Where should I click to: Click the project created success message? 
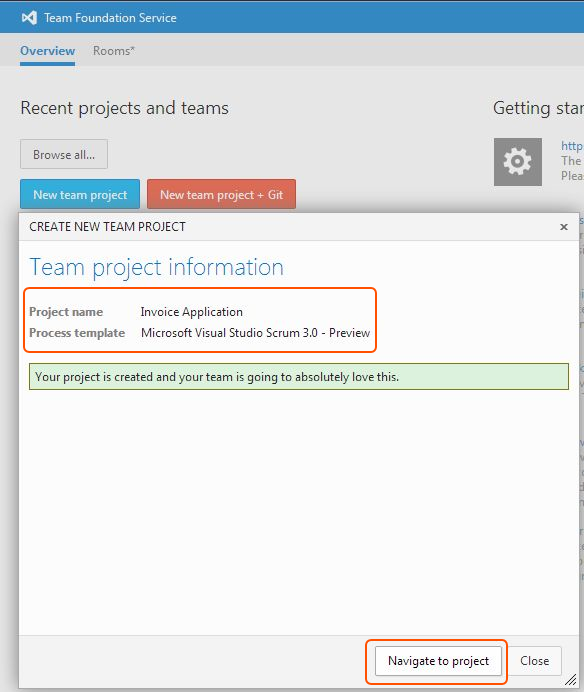299,377
